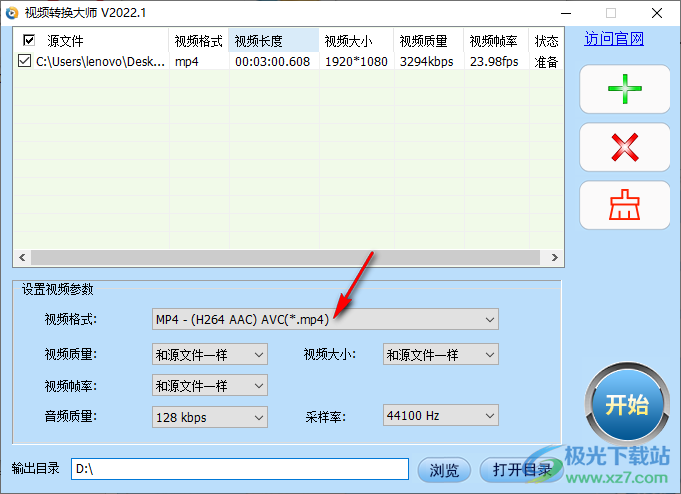Click the 视频长度 column header
Screen dimensions: 681x494
274,41
